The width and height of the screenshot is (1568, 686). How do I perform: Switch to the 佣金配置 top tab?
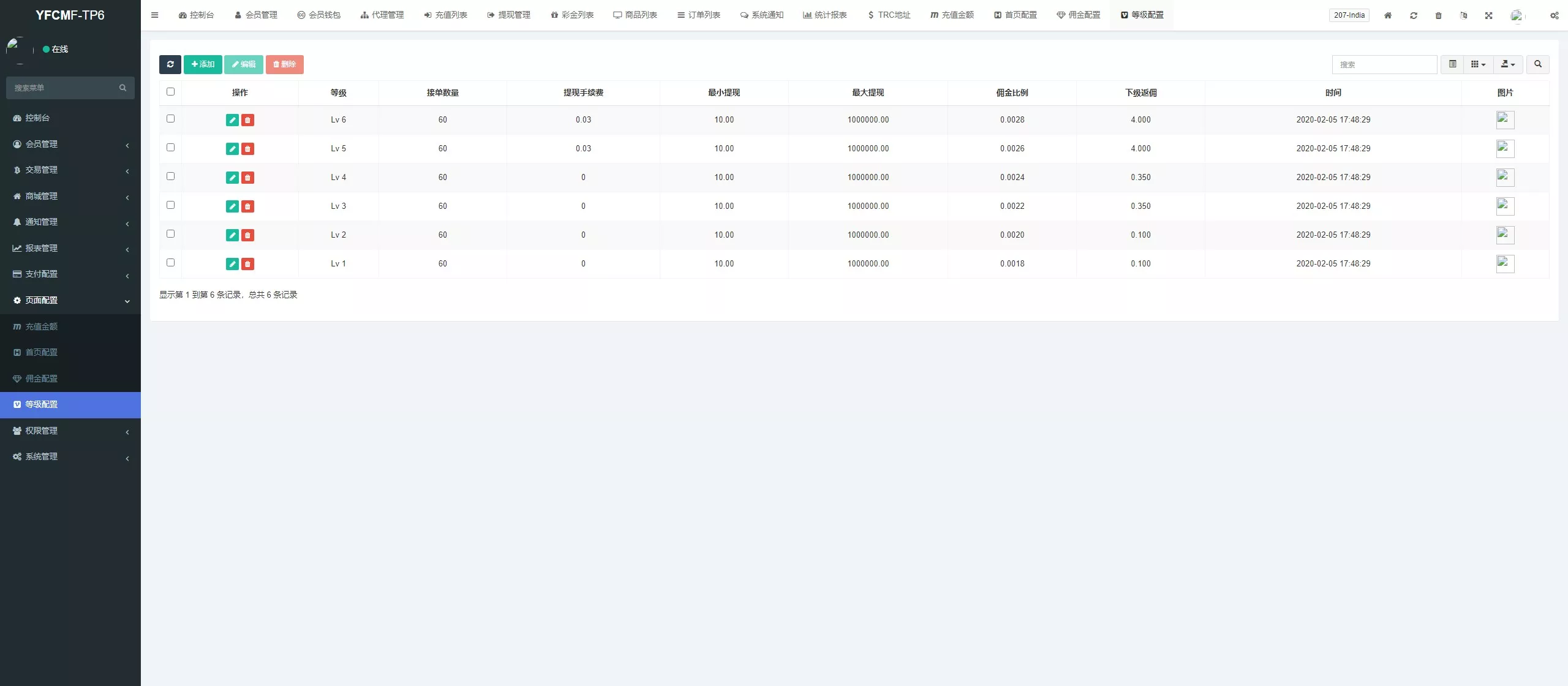[x=1079, y=15]
